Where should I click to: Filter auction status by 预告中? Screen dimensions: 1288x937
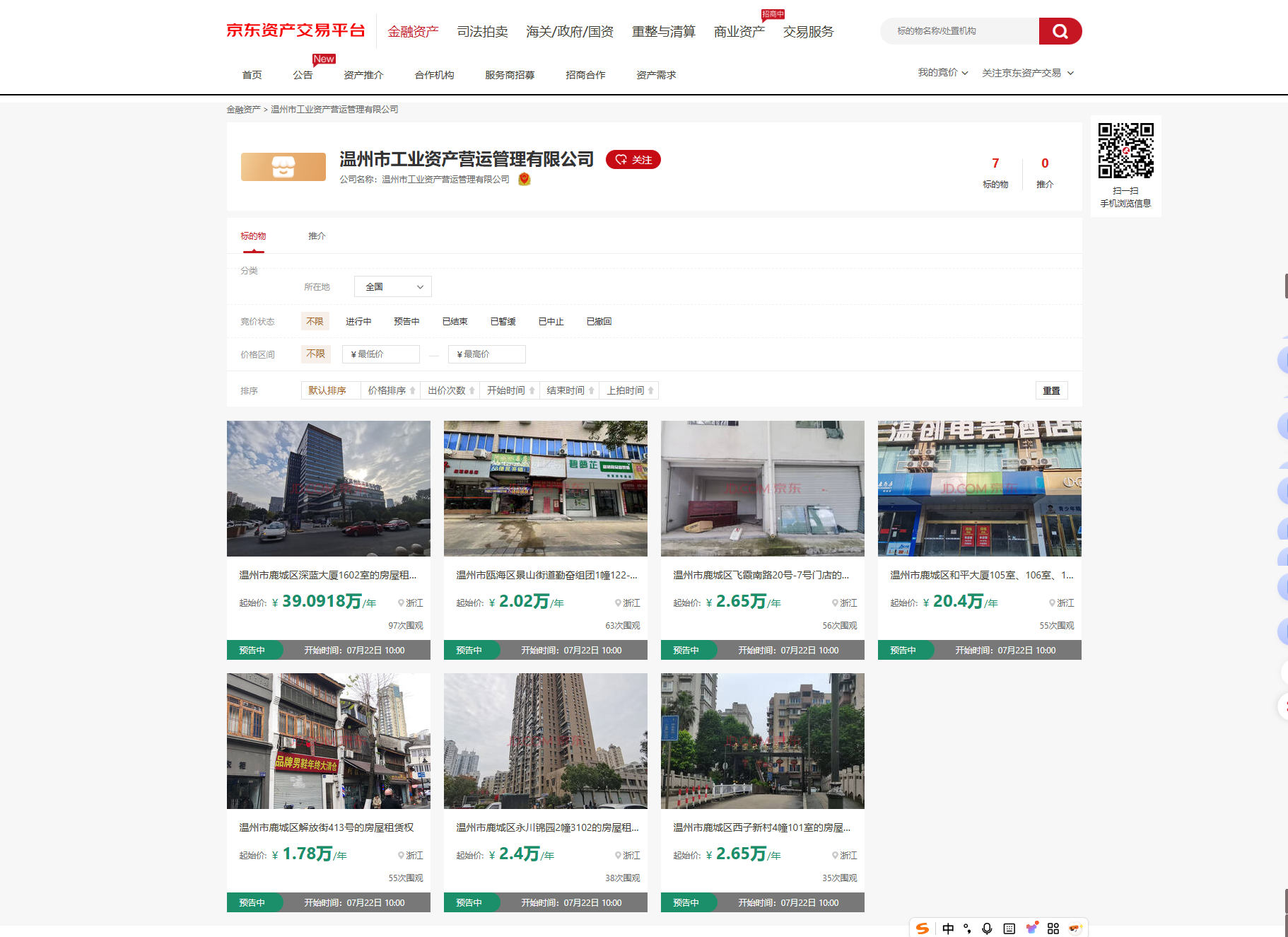(406, 321)
